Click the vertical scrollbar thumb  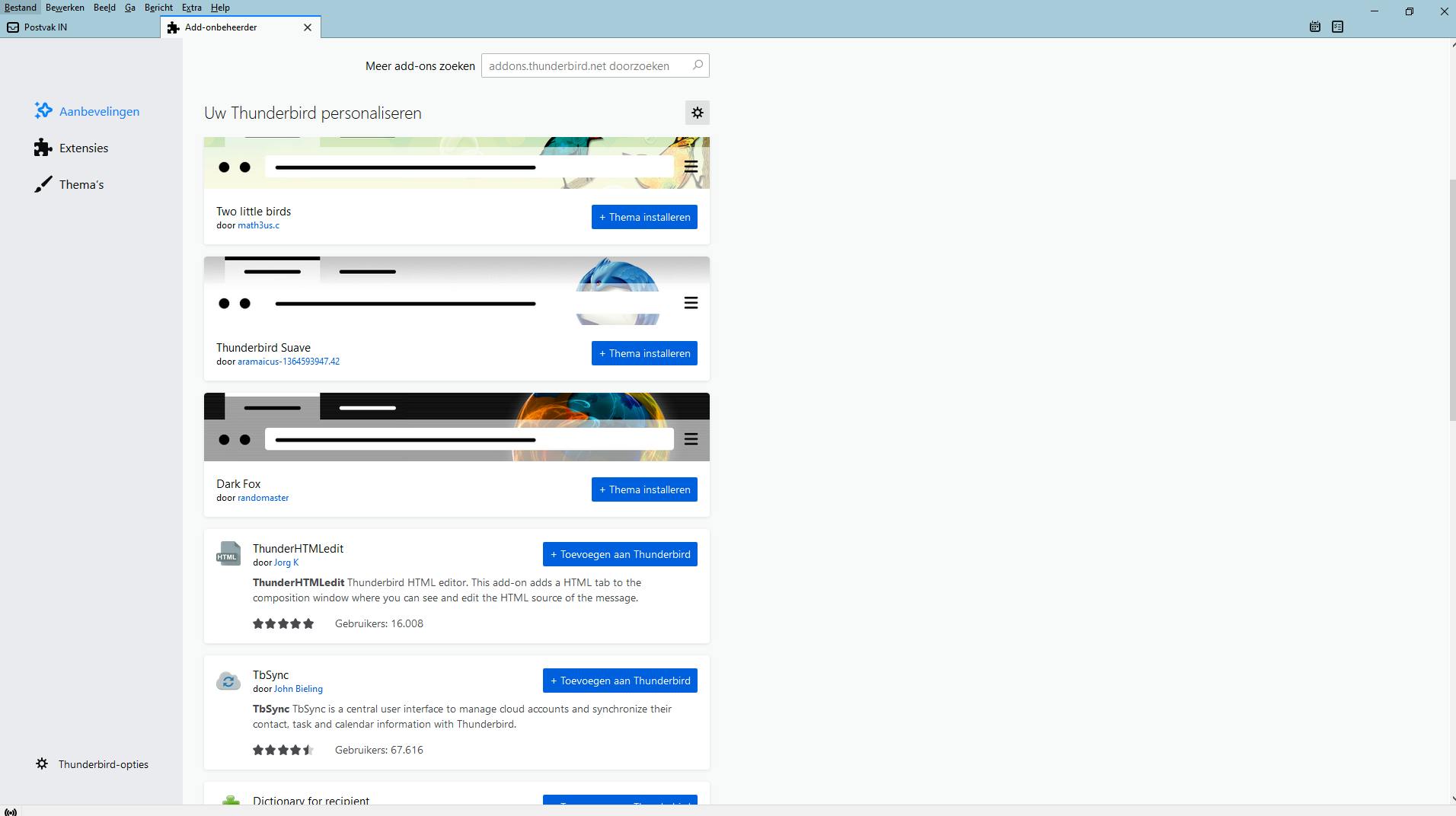pos(1452,299)
